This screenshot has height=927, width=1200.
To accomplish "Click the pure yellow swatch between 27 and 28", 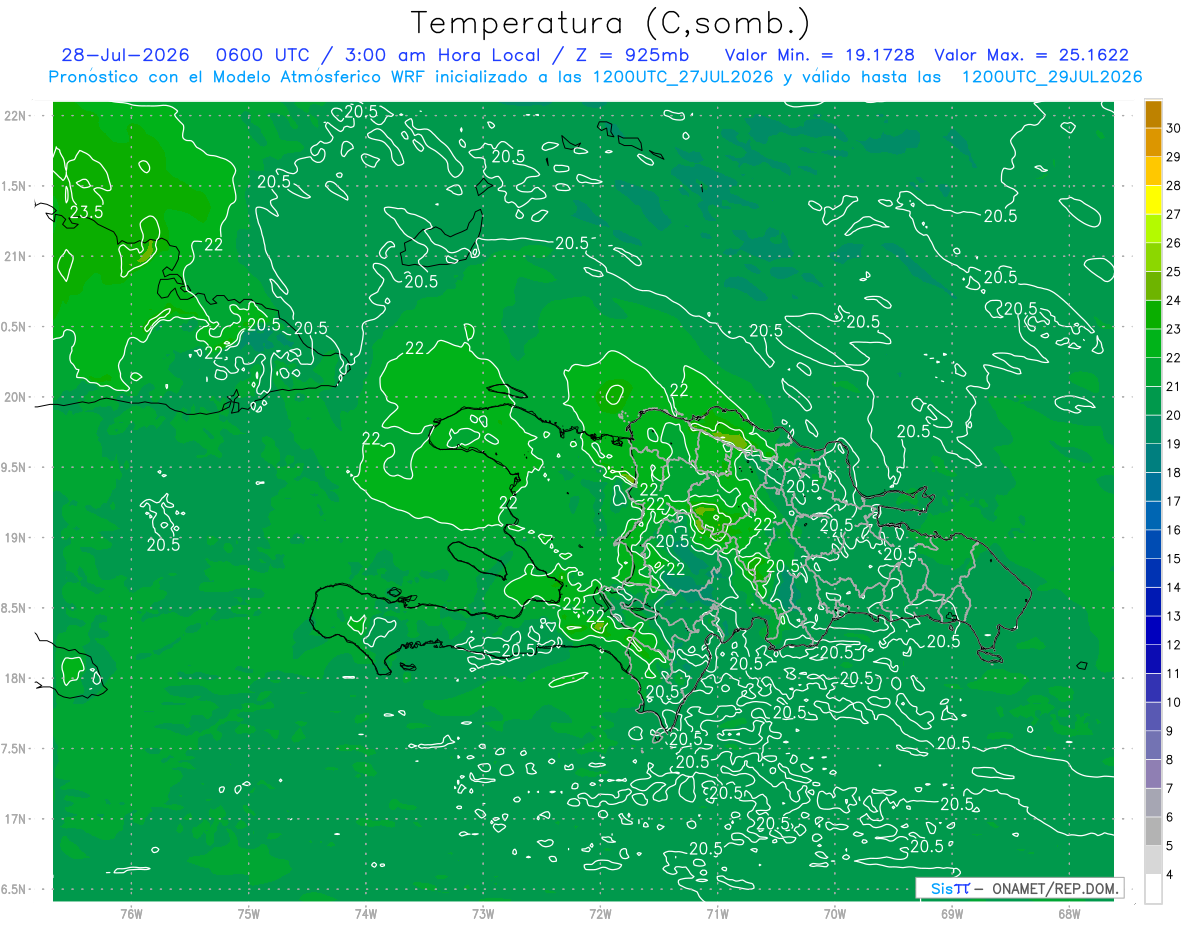I will click(1153, 200).
